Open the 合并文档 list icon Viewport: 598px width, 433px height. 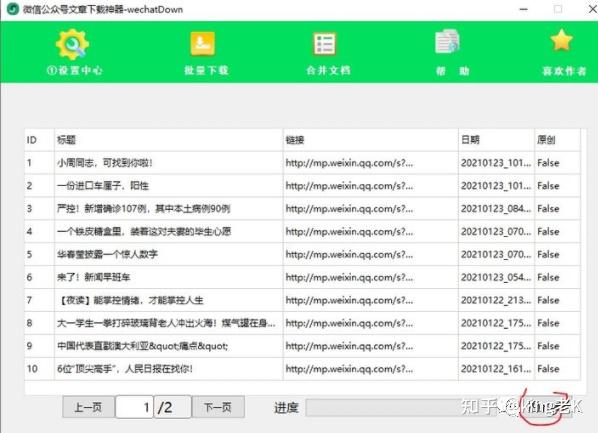[x=325, y=44]
